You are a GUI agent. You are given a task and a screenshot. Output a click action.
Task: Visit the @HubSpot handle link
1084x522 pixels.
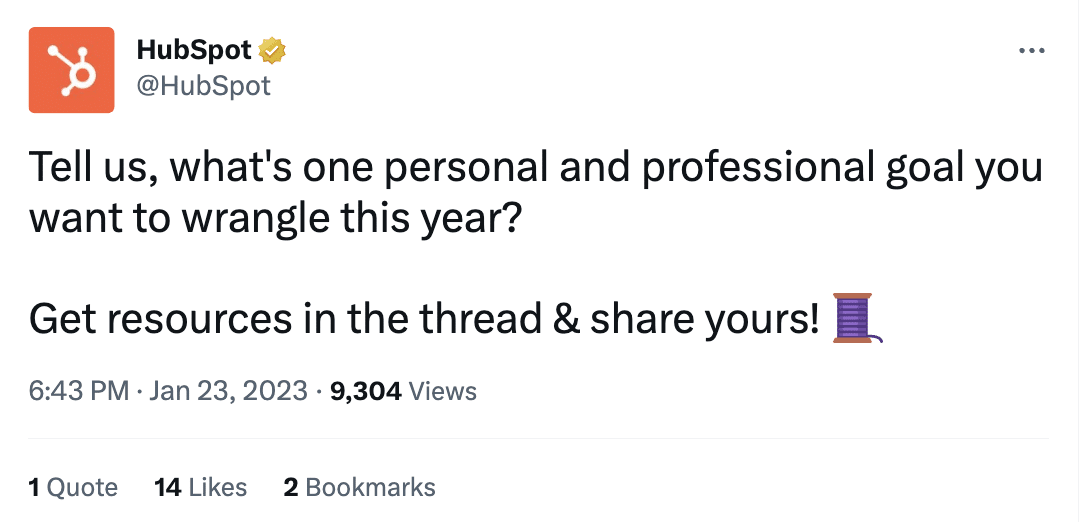point(204,86)
